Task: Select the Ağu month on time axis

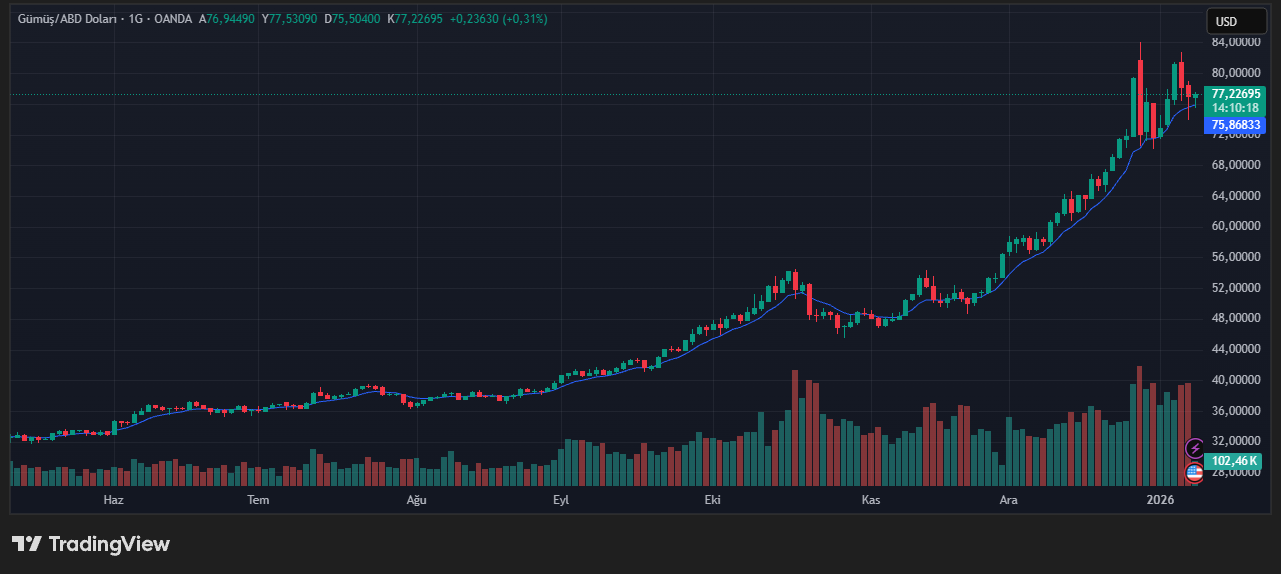Action: click(x=416, y=500)
